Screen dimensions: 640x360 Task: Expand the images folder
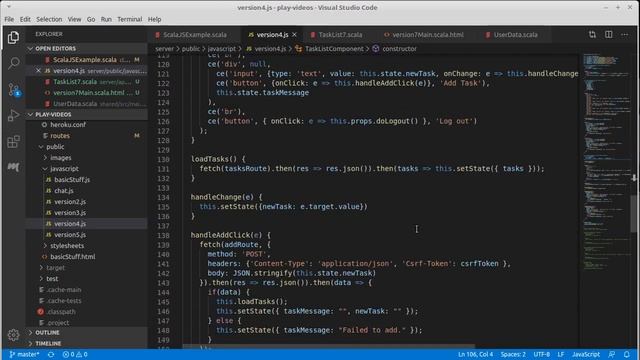click(x=60, y=158)
